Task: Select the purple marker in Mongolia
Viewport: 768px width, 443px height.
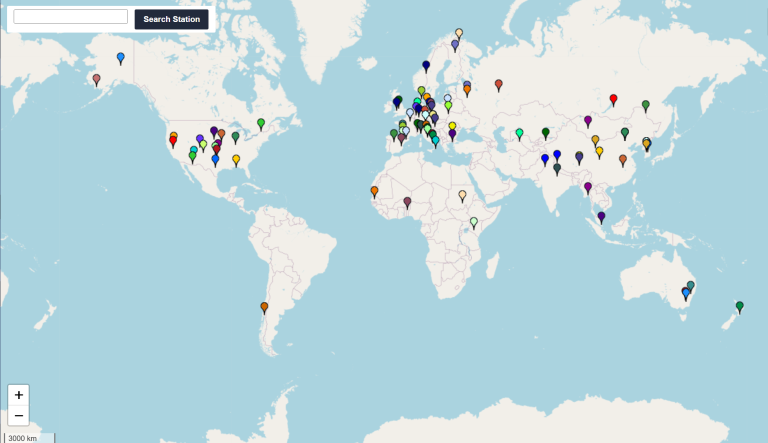Action: pos(588,121)
